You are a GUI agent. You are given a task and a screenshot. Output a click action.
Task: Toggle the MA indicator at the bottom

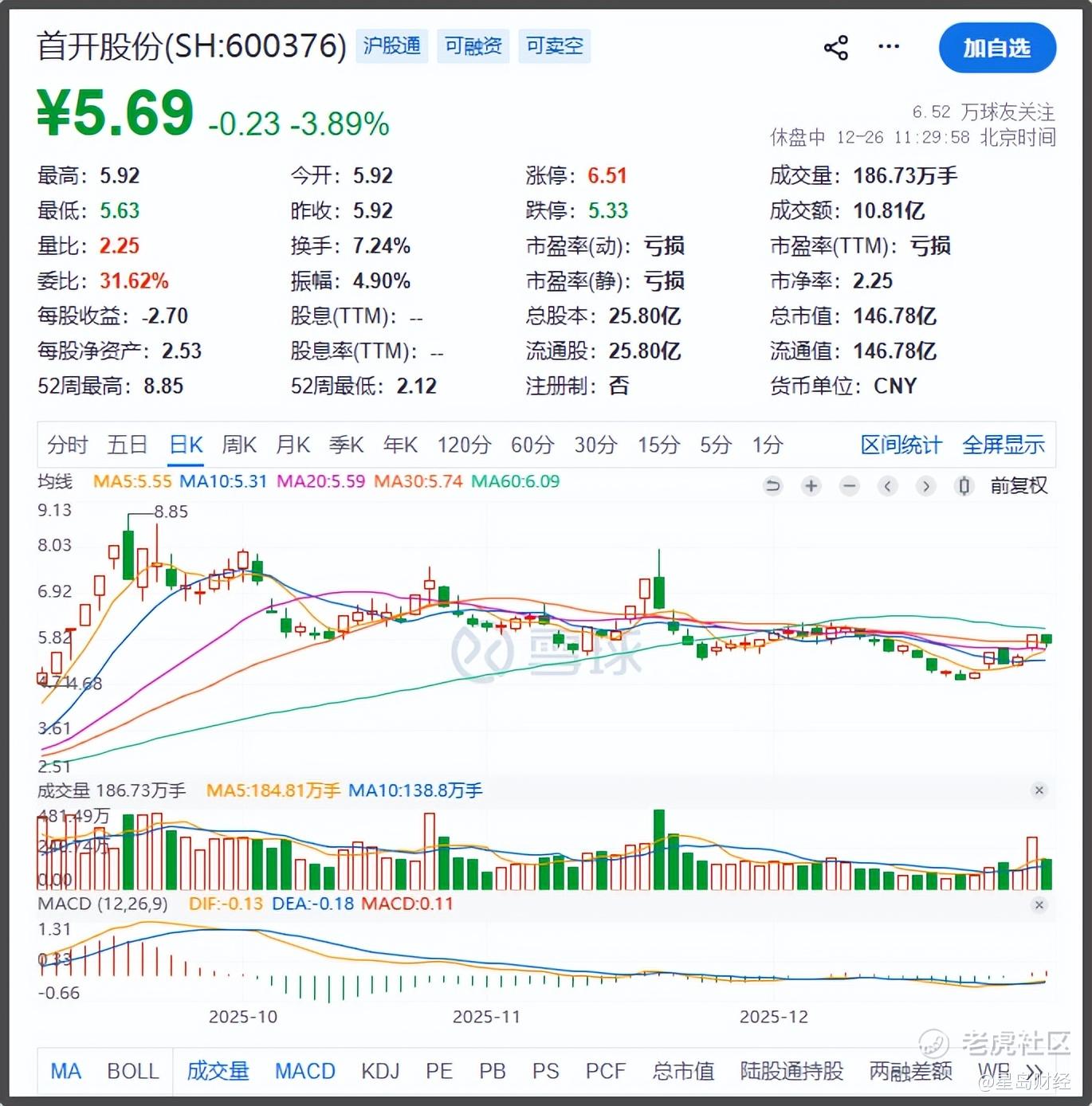click(66, 1072)
